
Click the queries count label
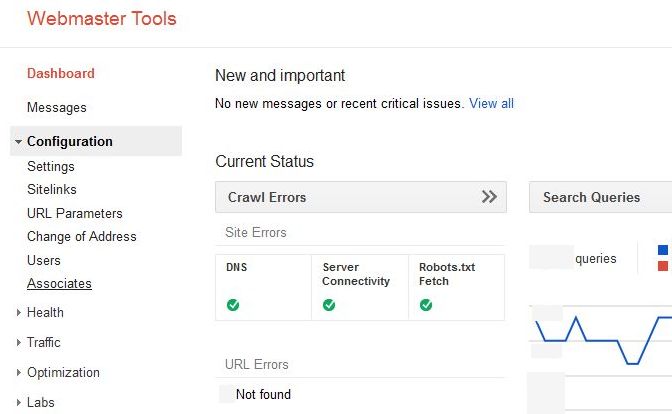click(x=596, y=258)
